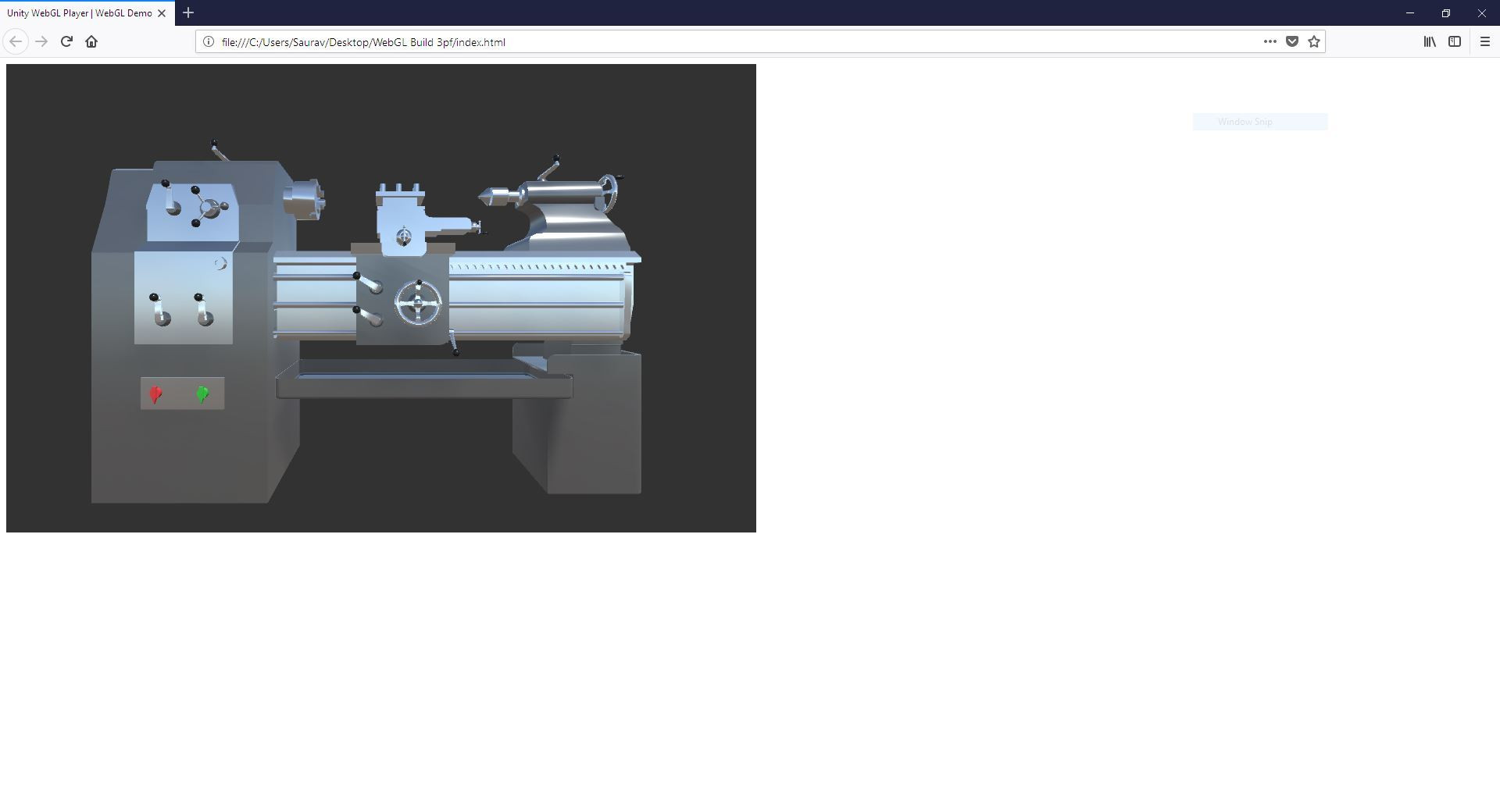Show site information for the file URL
The height and width of the screenshot is (812, 1500).
coord(209,42)
